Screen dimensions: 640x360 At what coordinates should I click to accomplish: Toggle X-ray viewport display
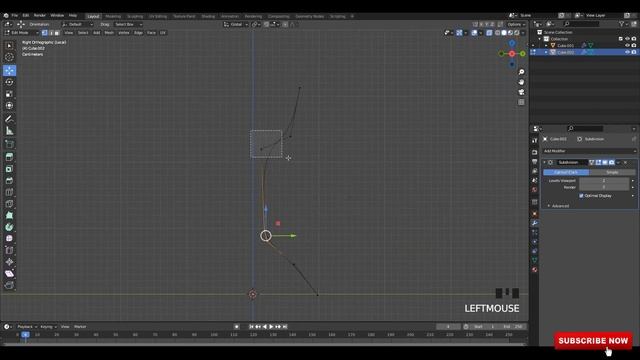click(489, 33)
